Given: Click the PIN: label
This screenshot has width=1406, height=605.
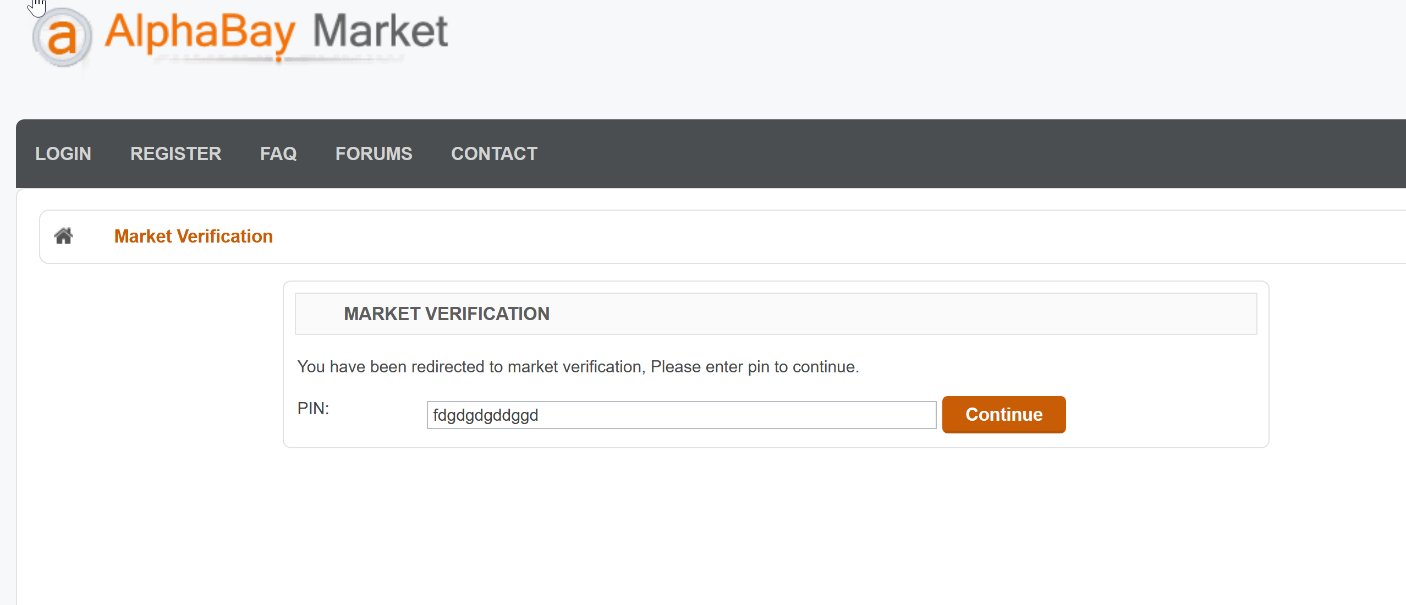Looking at the screenshot, I should 313,408.
